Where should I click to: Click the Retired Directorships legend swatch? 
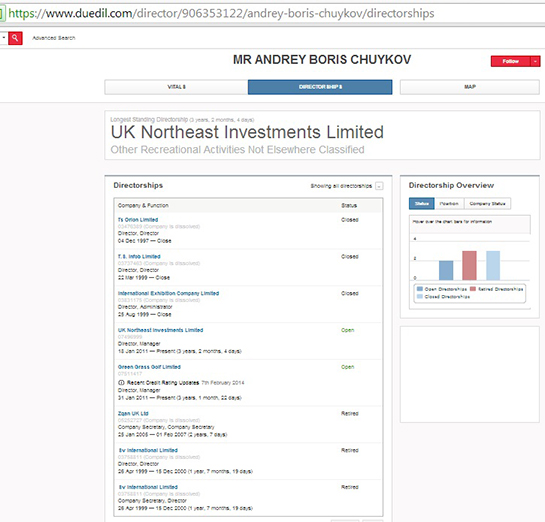(x=473, y=289)
